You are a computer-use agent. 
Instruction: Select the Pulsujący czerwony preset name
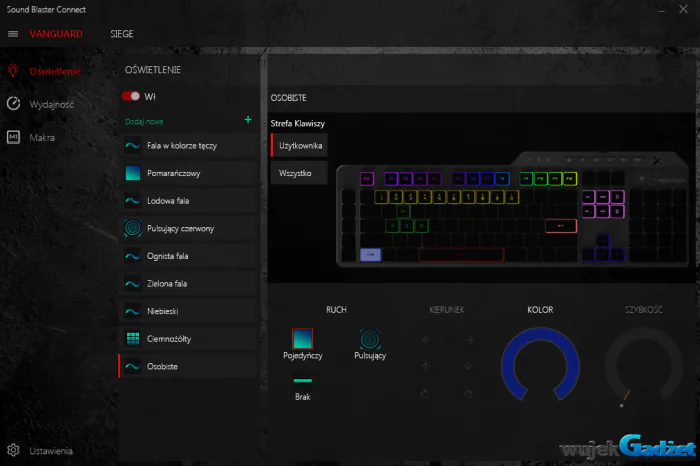180,229
